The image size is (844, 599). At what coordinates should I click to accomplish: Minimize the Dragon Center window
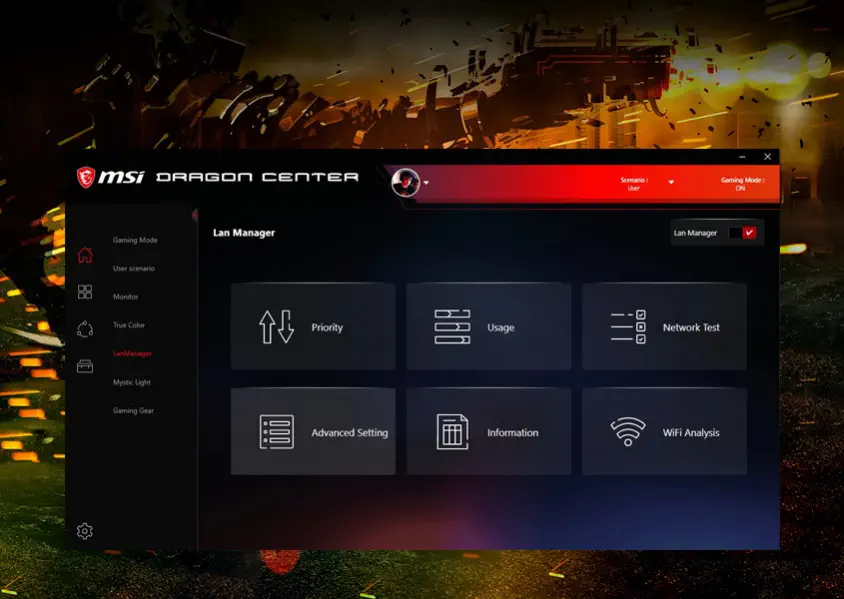point(742,157)
